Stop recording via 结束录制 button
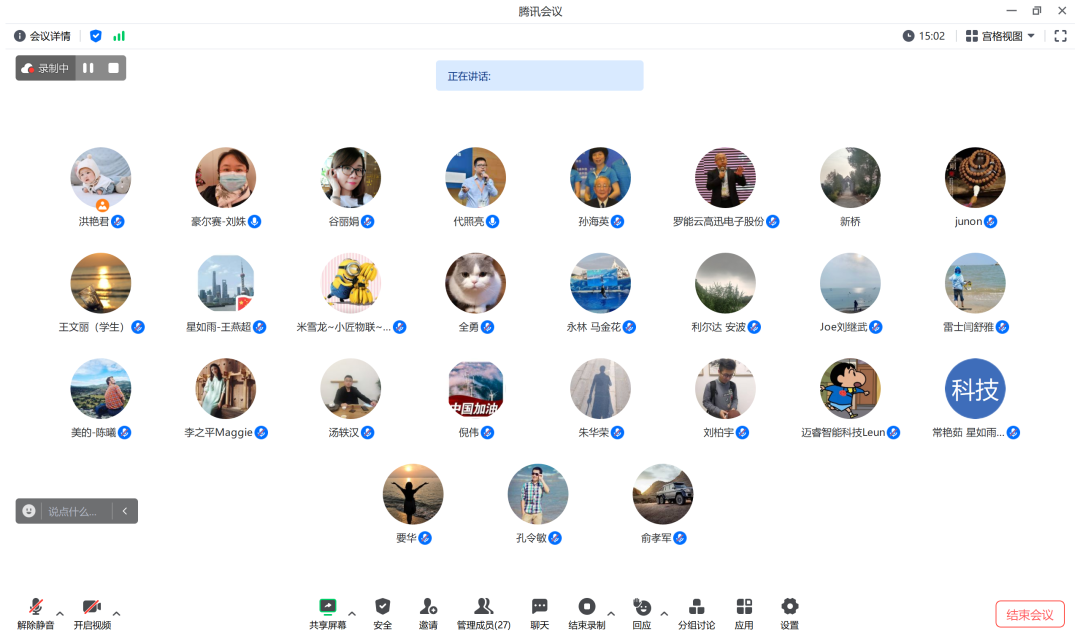This screenshot has width=1080, height=641. 586,613
